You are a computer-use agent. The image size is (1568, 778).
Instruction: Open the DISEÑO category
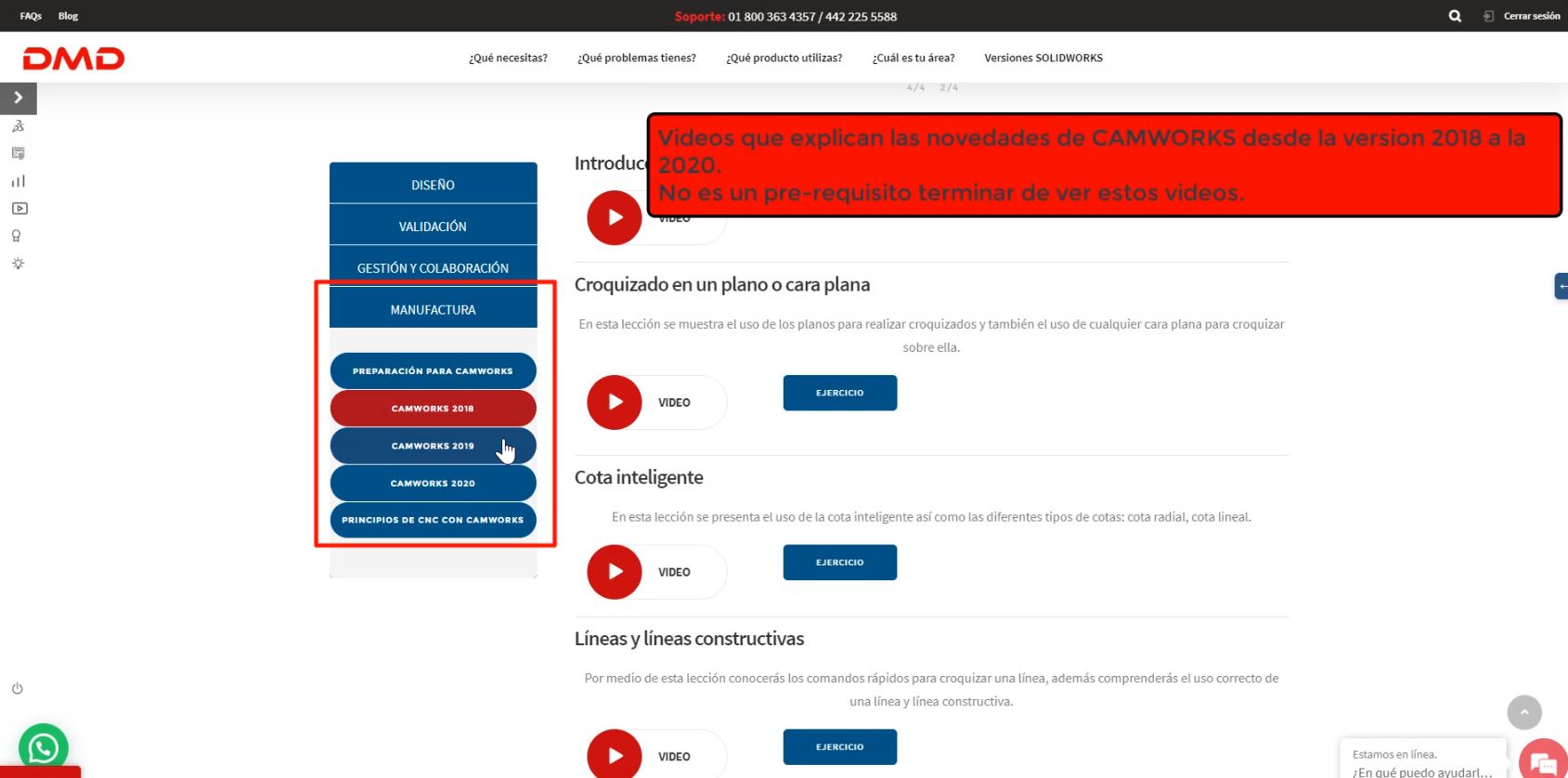(x=434, y=184)
